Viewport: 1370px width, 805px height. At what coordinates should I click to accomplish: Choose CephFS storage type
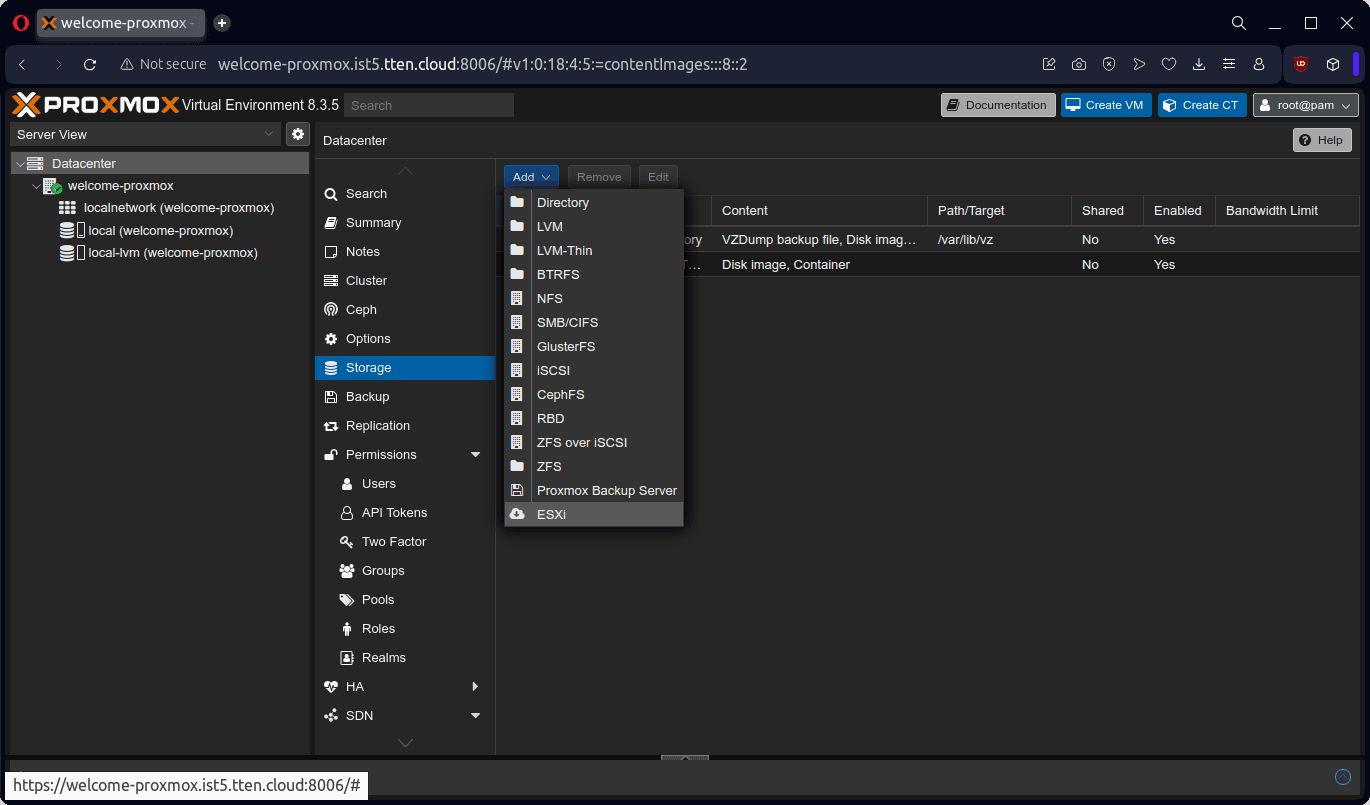click(594, 394)
